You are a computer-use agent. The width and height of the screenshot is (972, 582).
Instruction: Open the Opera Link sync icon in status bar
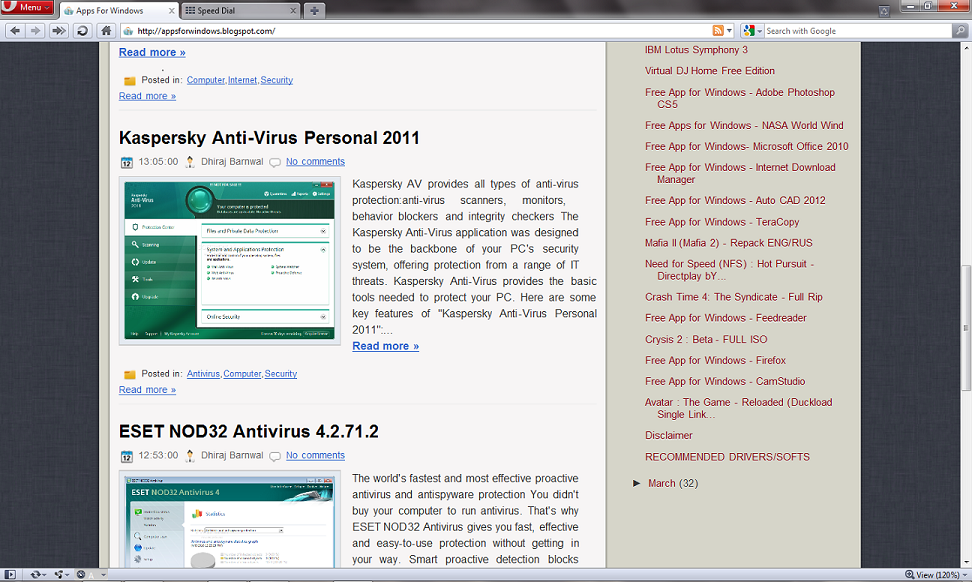pyautogui.click(x=37, y=575)
